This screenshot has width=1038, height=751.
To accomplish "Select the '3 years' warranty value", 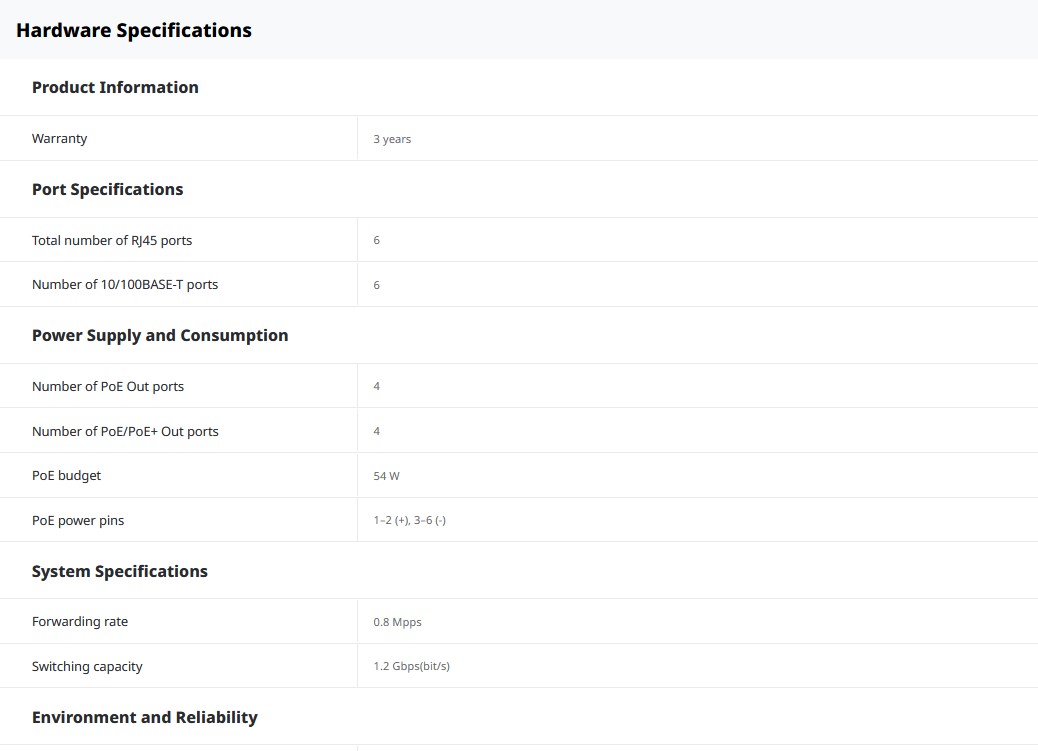I will 392,139.
